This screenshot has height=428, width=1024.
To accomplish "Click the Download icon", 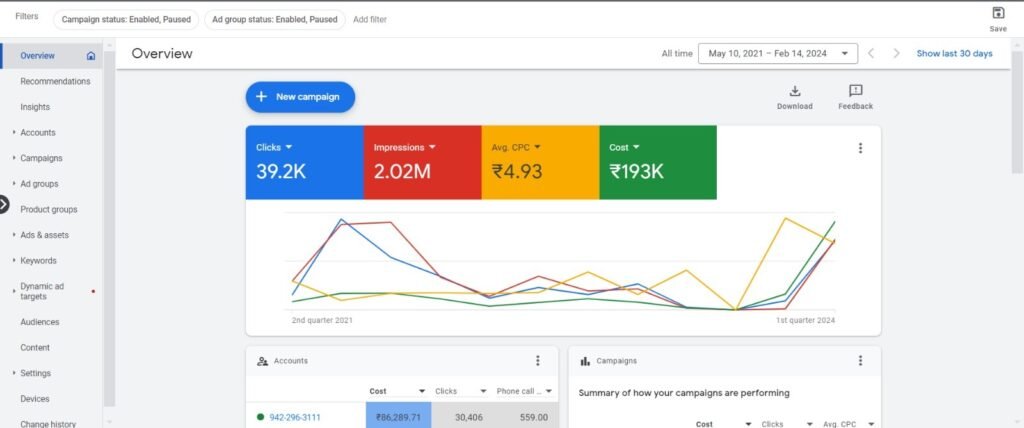I will click(795, 91).
